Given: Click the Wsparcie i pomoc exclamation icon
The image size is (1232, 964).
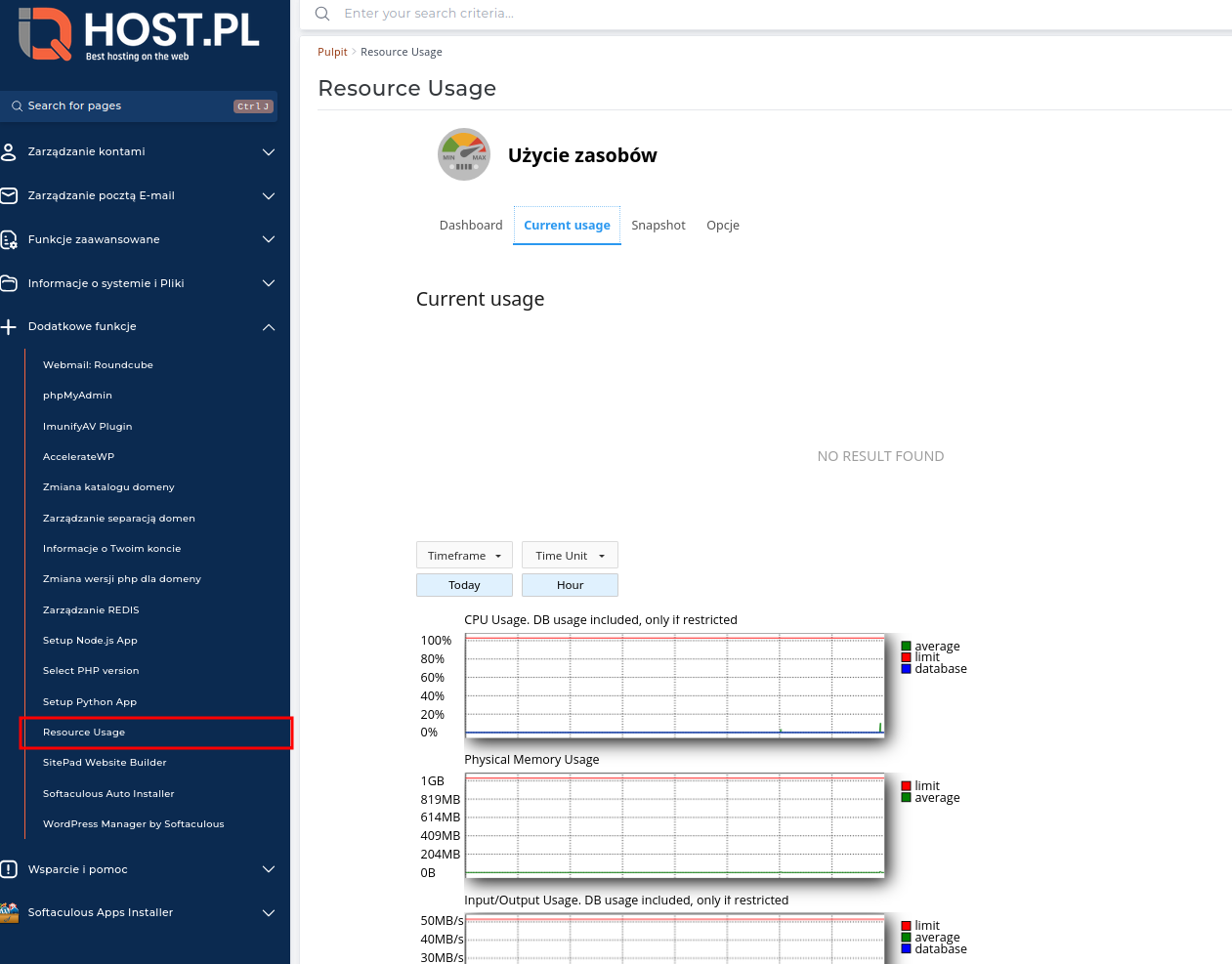Looking at the screenshot, I should (x=10, y=869).
